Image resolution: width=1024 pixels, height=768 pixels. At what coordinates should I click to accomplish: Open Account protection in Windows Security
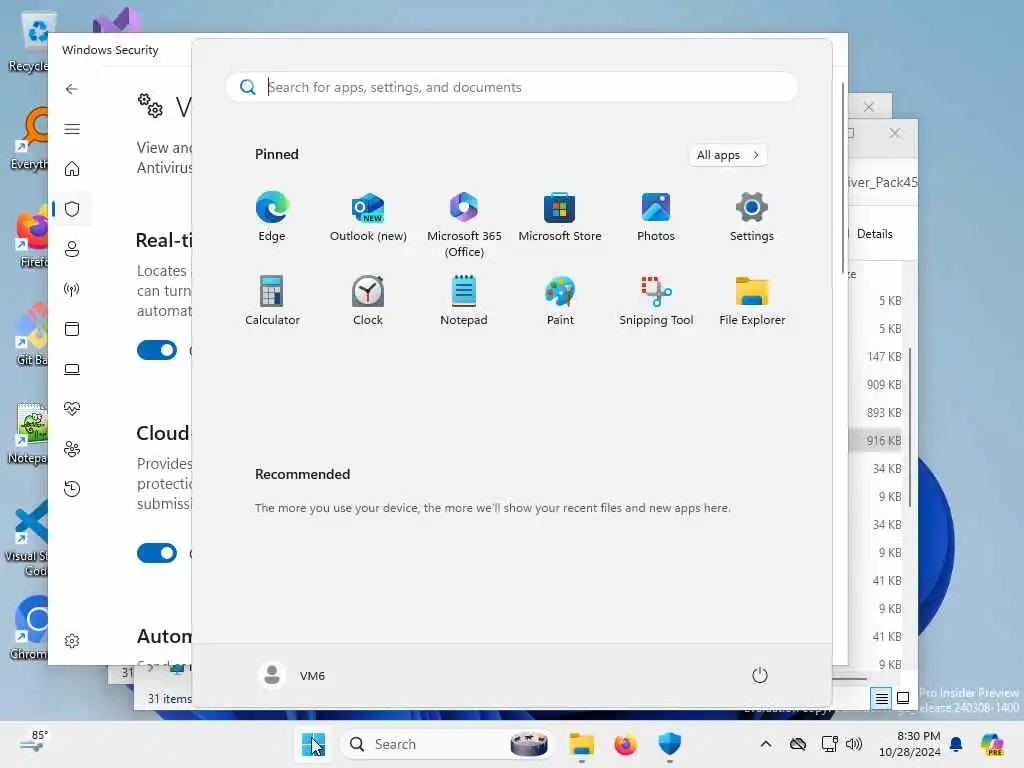[x=72, y=249]
